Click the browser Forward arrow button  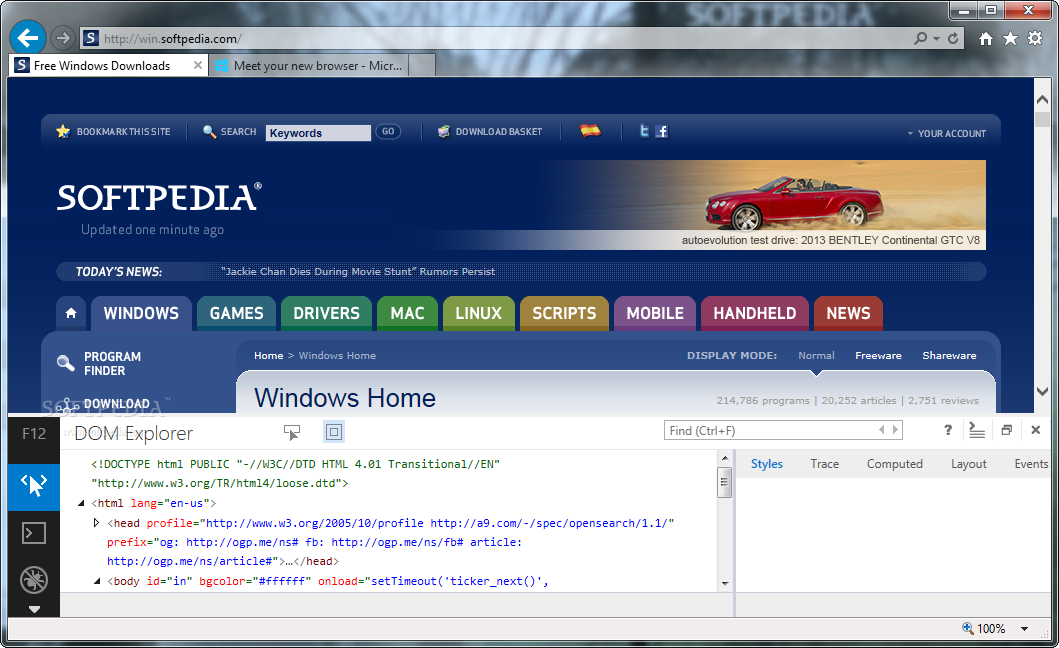(x=63, y=39)
